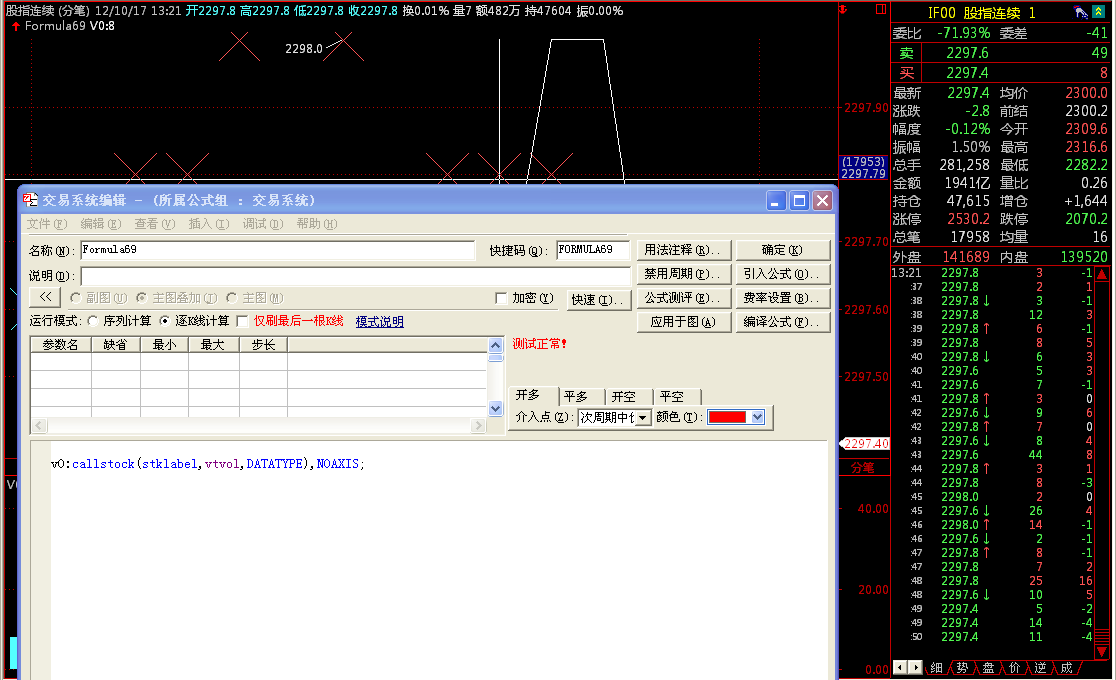Image resolution: width=1116 pixels, height=680 pixels.
Task: Click the right arrow beside bottom tabs
Action: [x=914, y=667]
